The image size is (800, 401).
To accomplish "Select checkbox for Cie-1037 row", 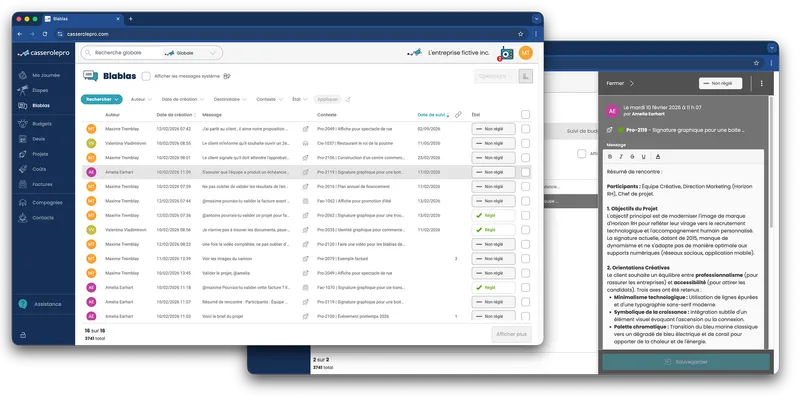I will coord(526,143).
